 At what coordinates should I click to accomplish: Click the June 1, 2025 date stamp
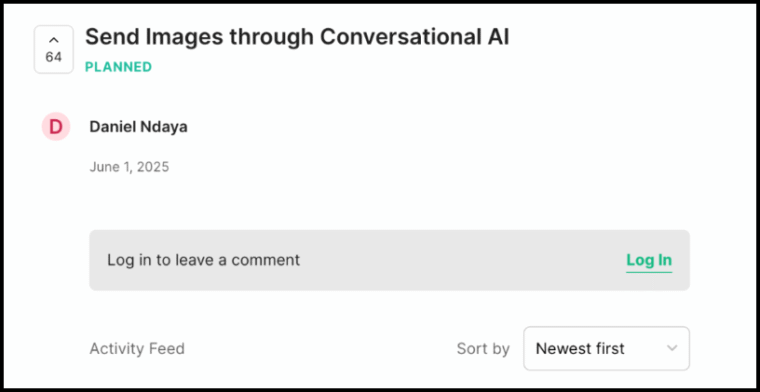pyautogui.click(x=129, y=167)
